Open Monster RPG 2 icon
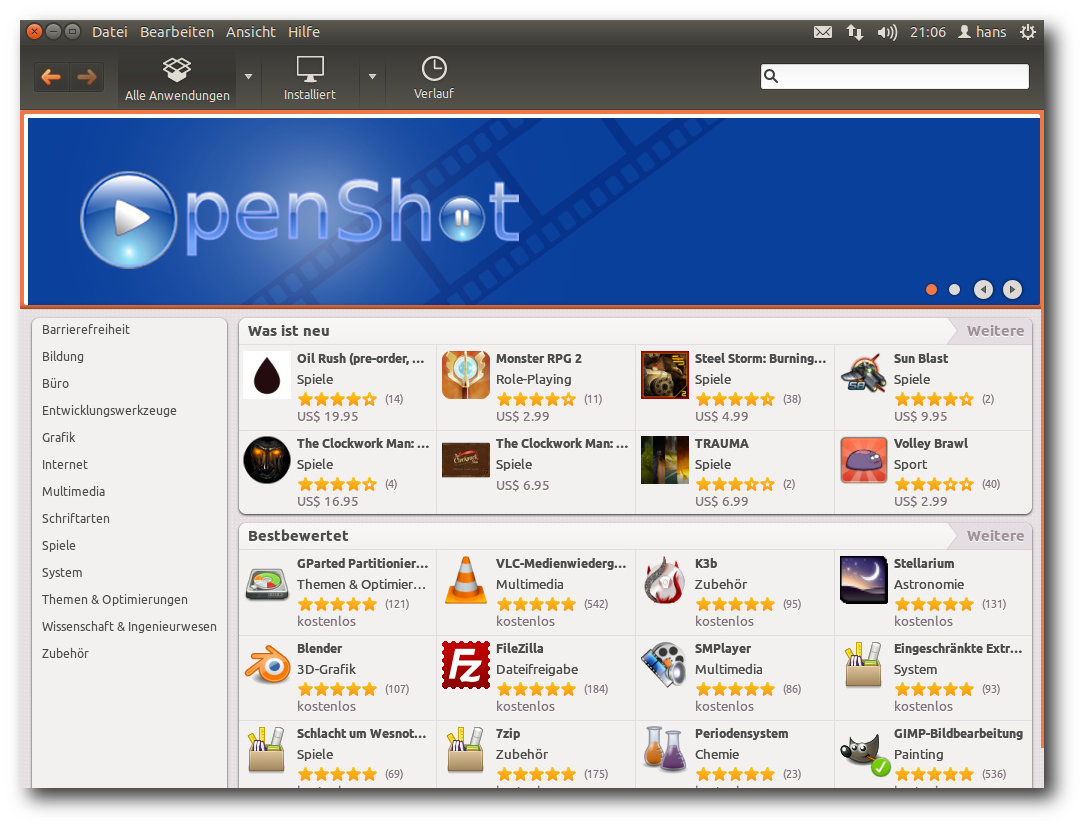1084x828 pixels. (466, 375)
